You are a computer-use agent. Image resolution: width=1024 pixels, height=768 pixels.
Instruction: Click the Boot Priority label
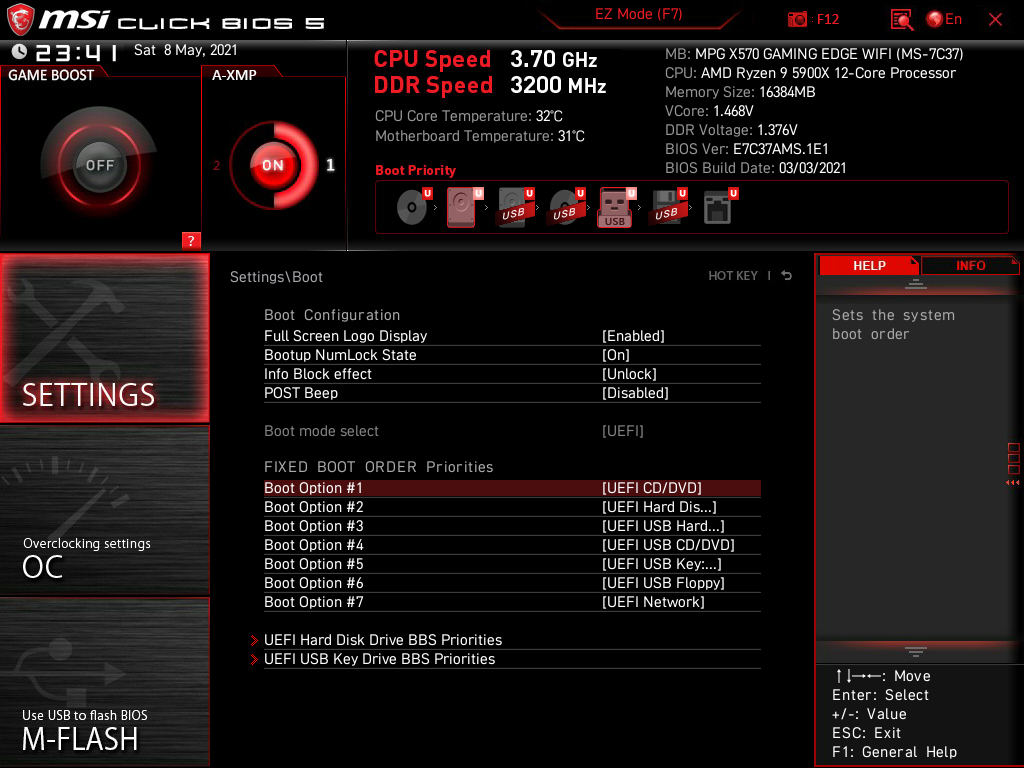click(x=415, y=170)
